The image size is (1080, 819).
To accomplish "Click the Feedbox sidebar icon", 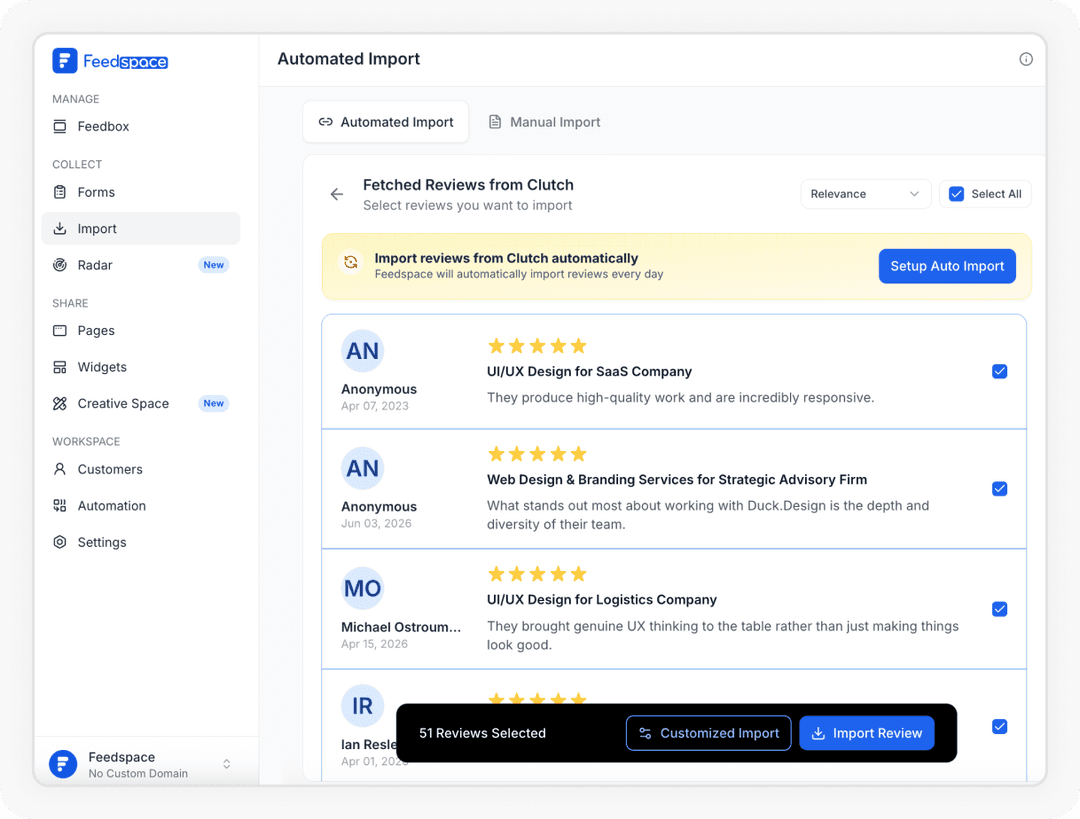I will click(x=60, y=126).
